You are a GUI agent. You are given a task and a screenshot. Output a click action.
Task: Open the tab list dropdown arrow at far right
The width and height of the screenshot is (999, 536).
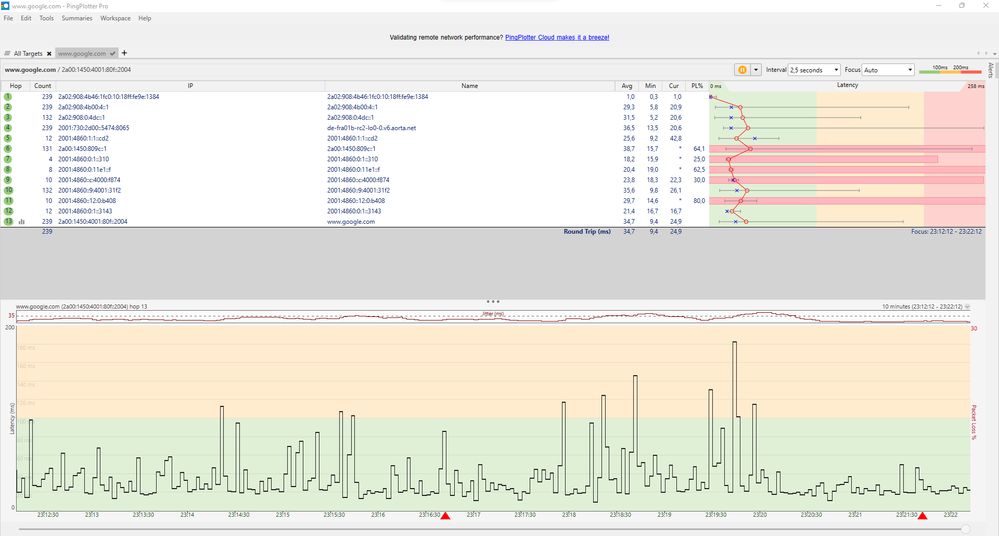click(995, 54)
